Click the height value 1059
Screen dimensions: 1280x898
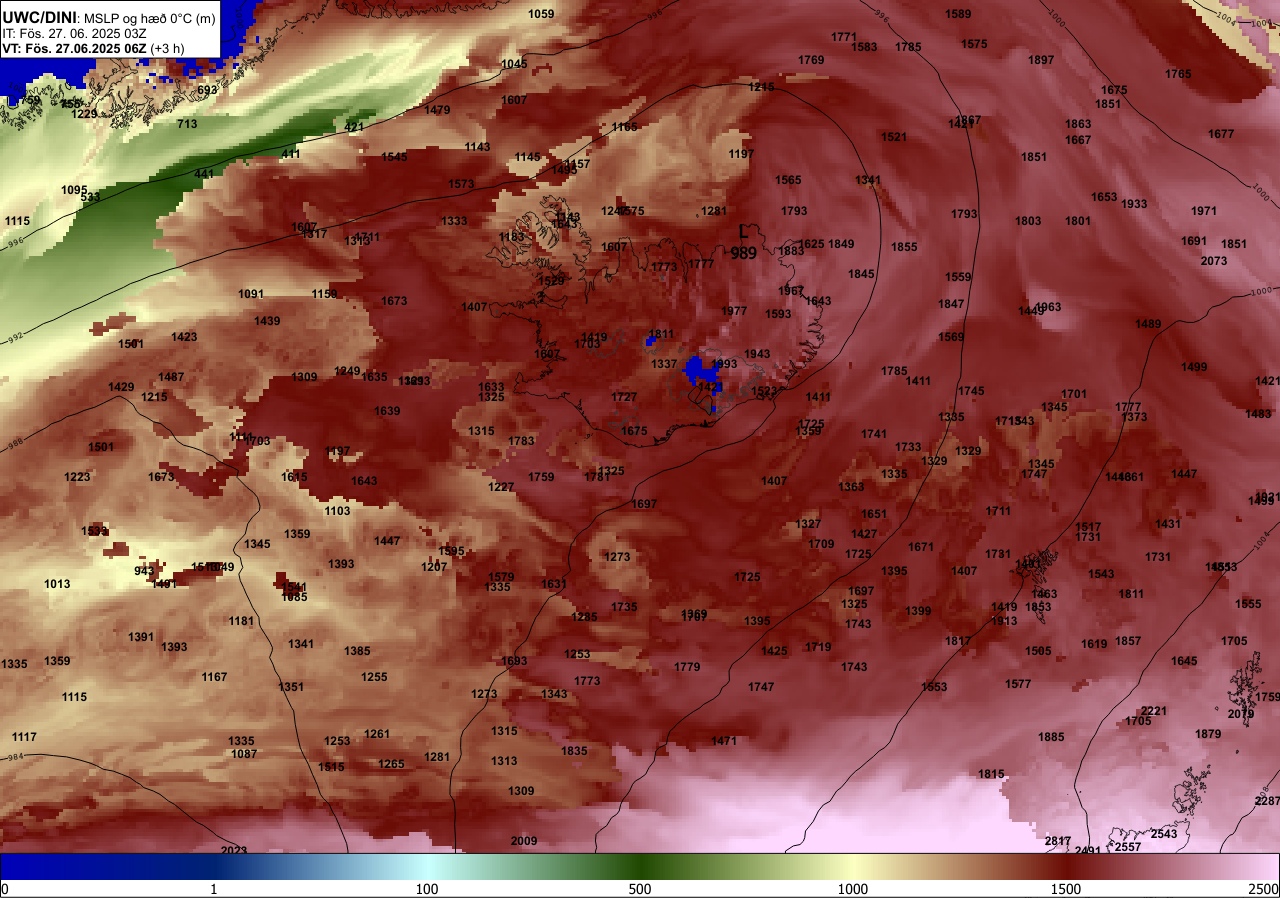coord(541,14)
